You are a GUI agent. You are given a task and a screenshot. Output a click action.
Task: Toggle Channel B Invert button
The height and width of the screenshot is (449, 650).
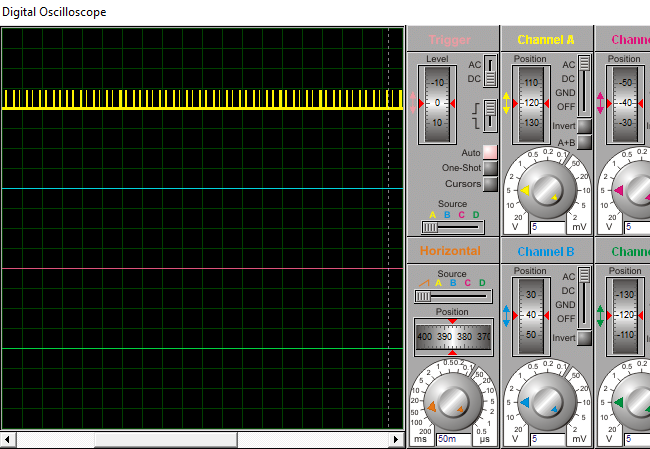(584, 338)
